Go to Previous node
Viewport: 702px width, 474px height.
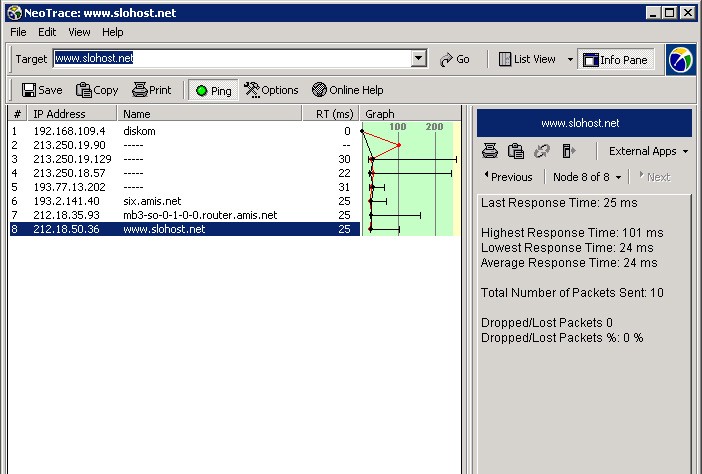(509, 177)
